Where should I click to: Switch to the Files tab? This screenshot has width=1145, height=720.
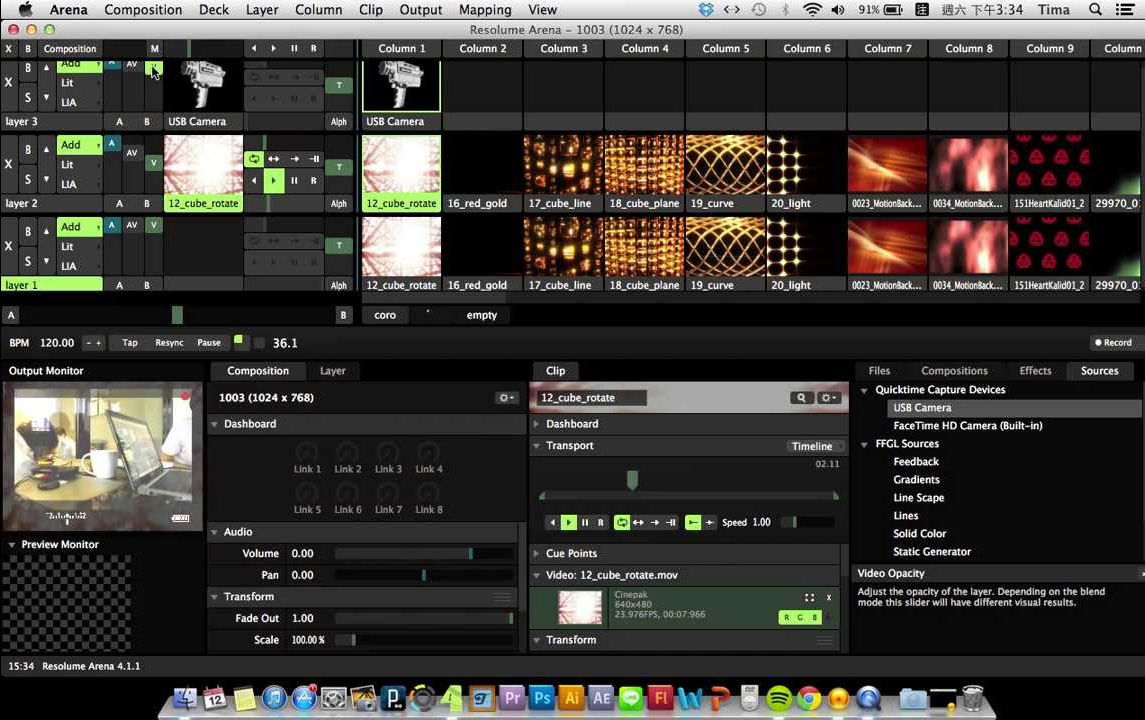click(879, 371)
